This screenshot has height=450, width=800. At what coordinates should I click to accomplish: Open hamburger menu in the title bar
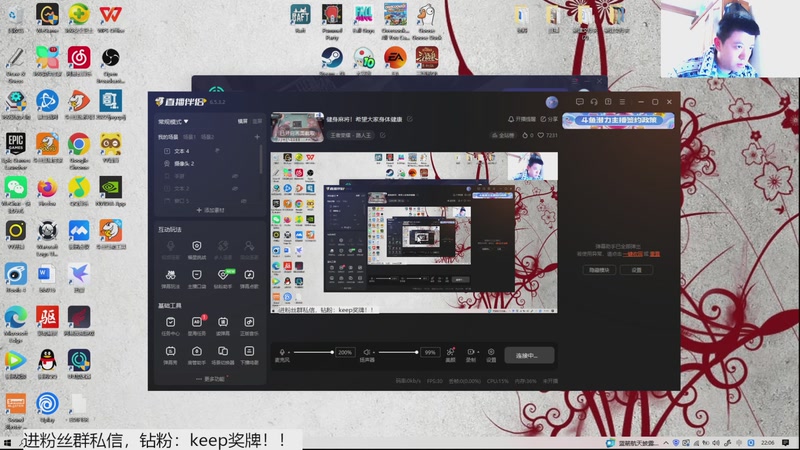[622, 102]
